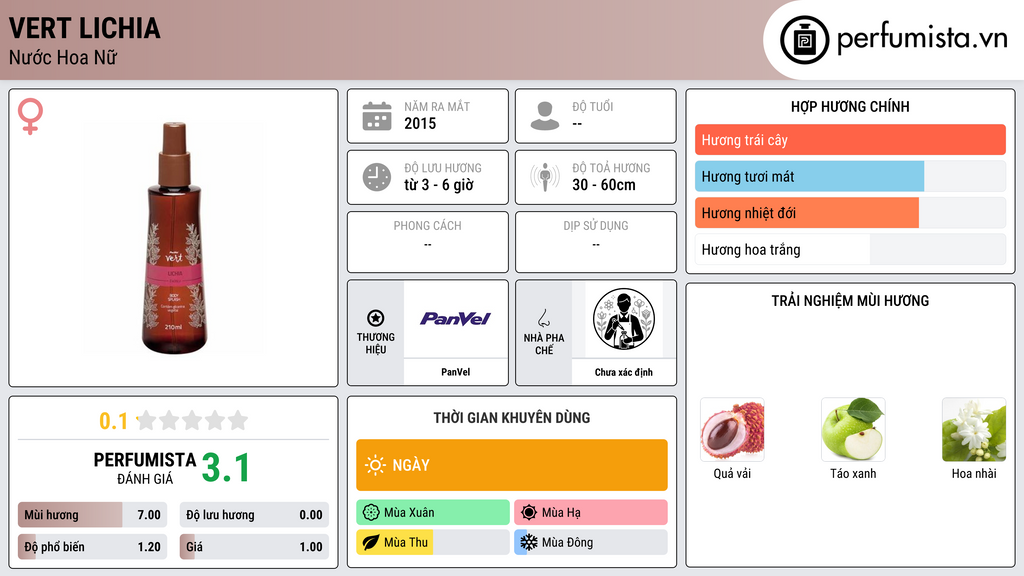Image resolution: width=1024 pixels, height=576 pixels.
Task: Click the person silhouette icon beside Độ tuổi
Action: tap(545, 116)
